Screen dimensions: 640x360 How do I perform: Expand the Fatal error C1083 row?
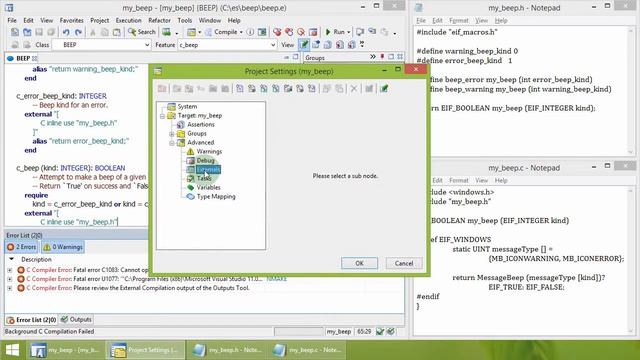click(x=9, y=270)
